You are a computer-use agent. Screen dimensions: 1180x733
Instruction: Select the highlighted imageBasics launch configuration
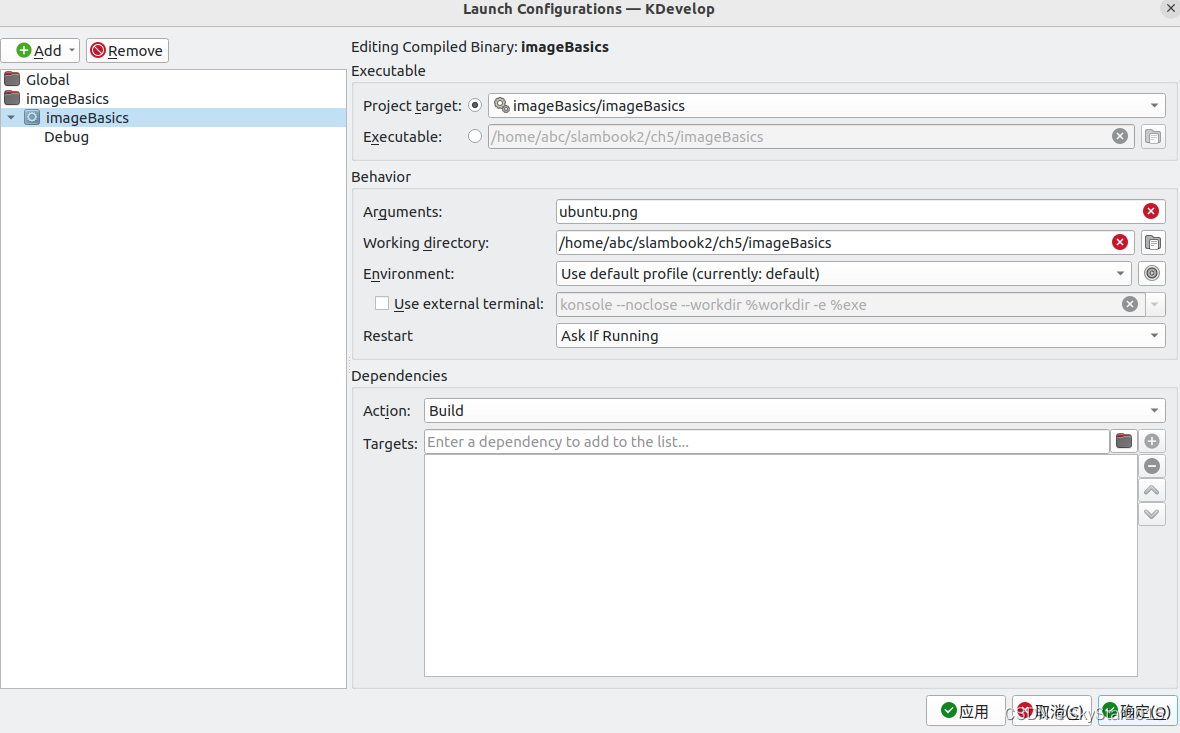click(174, 117)
